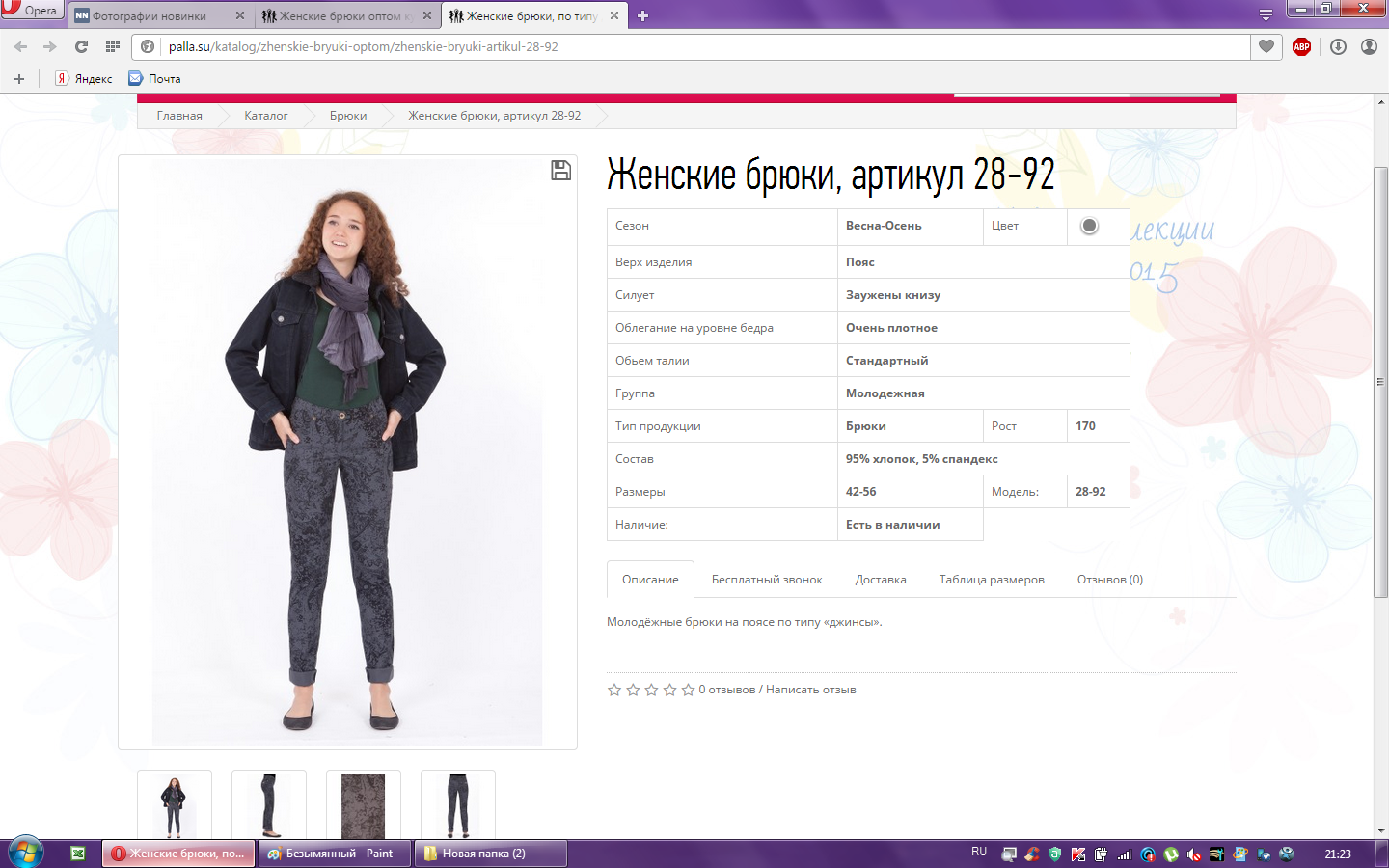Click the Windows Start button
The width and height of the screenshot is (1389, 868).
[x=26, y=854]
